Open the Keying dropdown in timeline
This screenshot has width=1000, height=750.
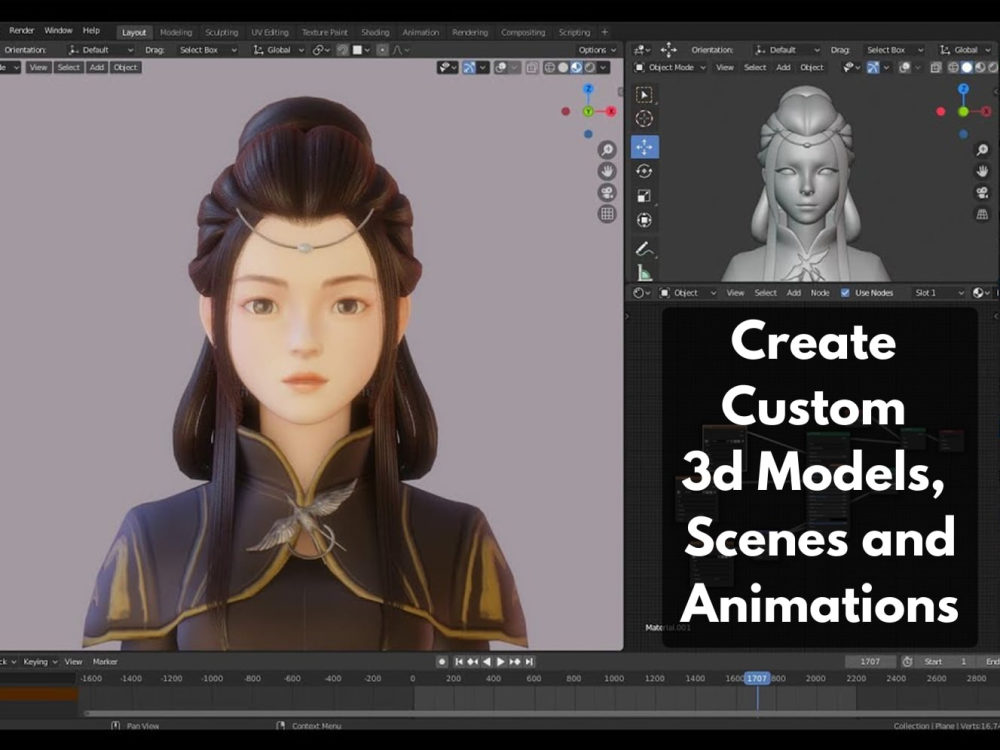click(40, 662)
